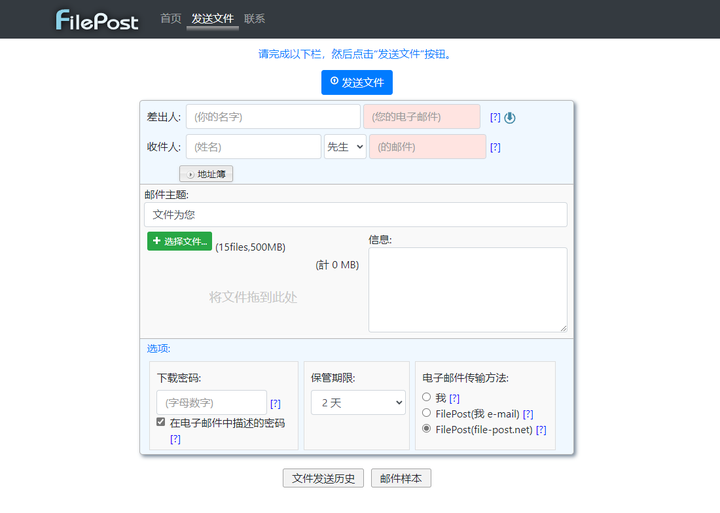The width and height of the screenshot is (720, 513).
Task: Open the 首页 nav item
Action: pos(171,19)
